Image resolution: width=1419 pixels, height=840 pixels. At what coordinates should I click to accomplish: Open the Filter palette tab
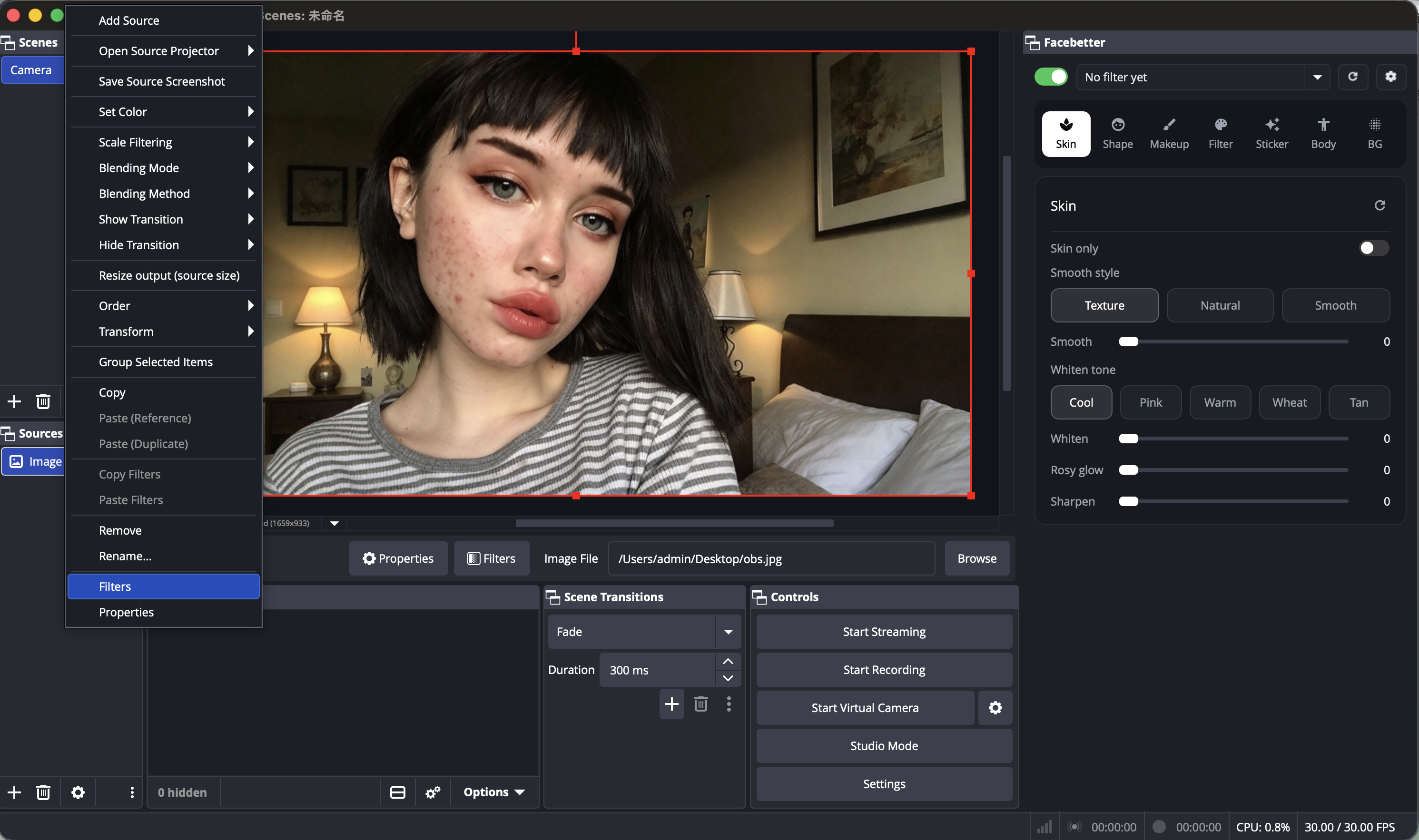[x=1220, y=134]
